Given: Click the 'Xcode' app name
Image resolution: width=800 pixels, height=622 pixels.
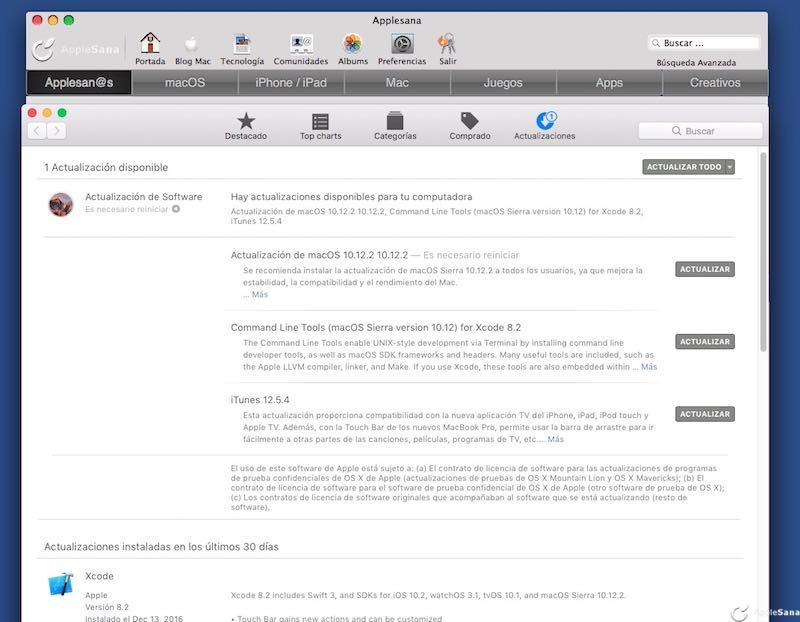Looking at the screenshot, I should [x=99, y=576].
